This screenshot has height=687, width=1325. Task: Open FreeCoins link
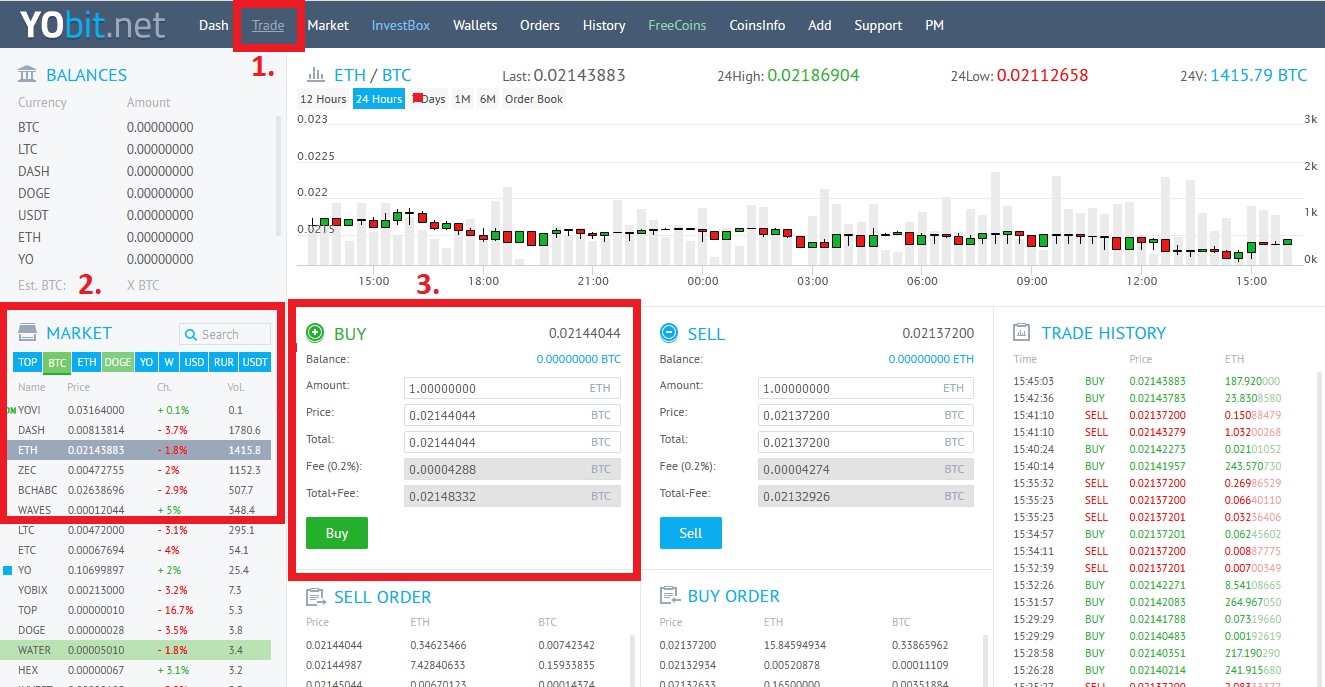pos(677,25)
